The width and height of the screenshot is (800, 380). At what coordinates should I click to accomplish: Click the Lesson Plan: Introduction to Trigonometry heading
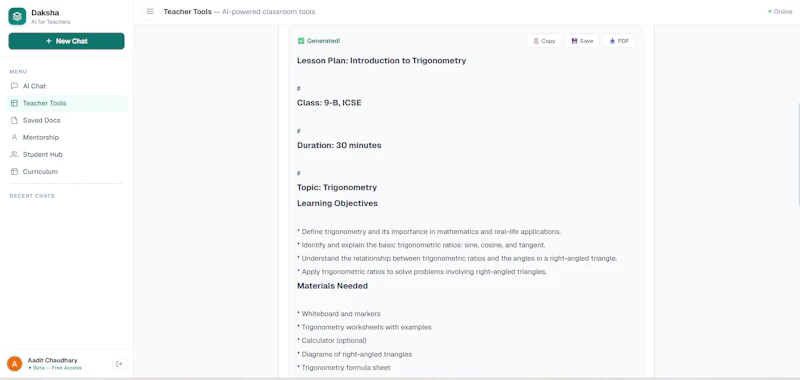coord(382,61)
